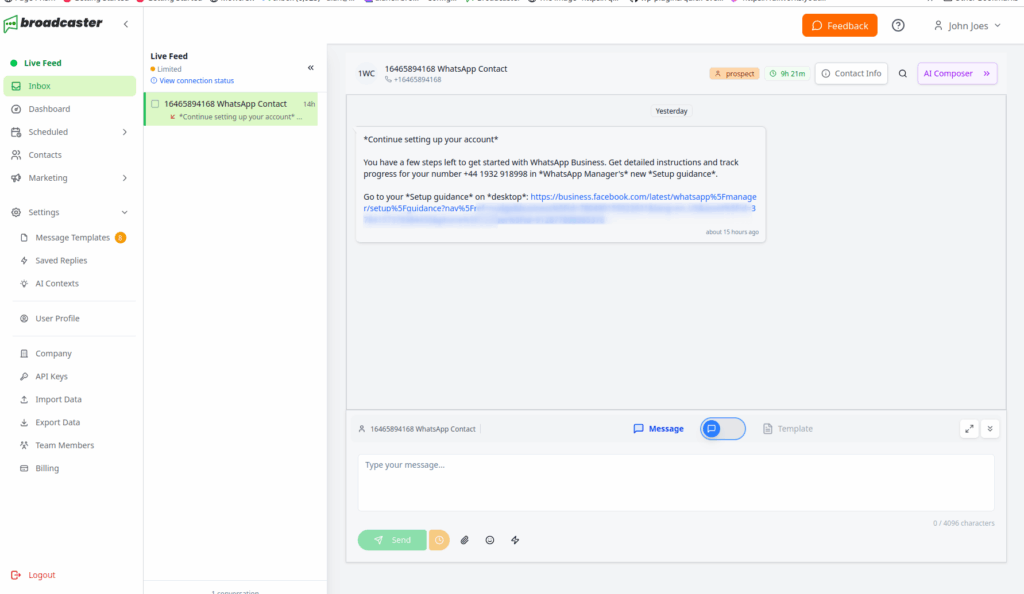The height and width of the screenshot is (594, 1024).
Task: Click the Logout link
Action: click(34, 575)
